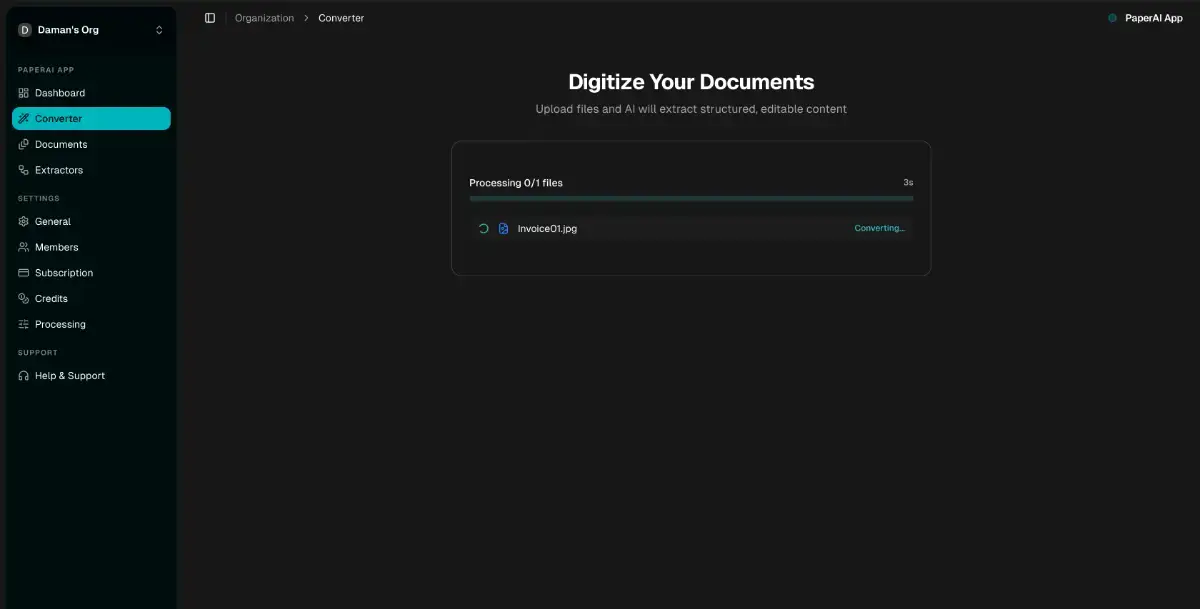Click the Help headset icon
Viewport: 1200px width, 609px height.
24,376
